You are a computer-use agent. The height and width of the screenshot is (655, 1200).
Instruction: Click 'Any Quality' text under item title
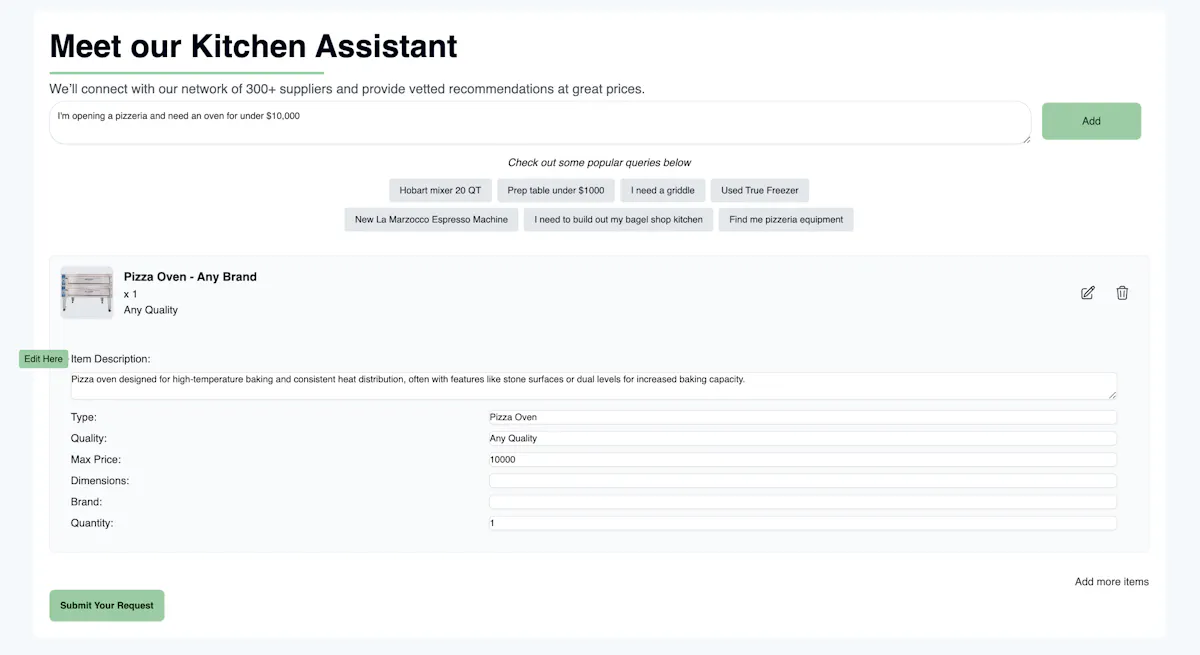click(x=151, y=310)
